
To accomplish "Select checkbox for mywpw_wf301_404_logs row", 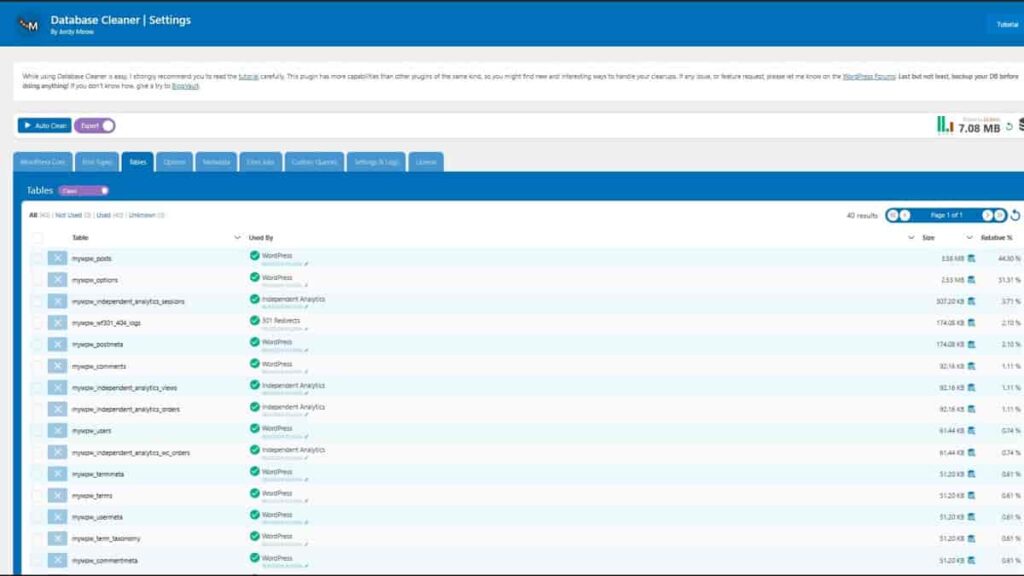I will pos(37,323).
